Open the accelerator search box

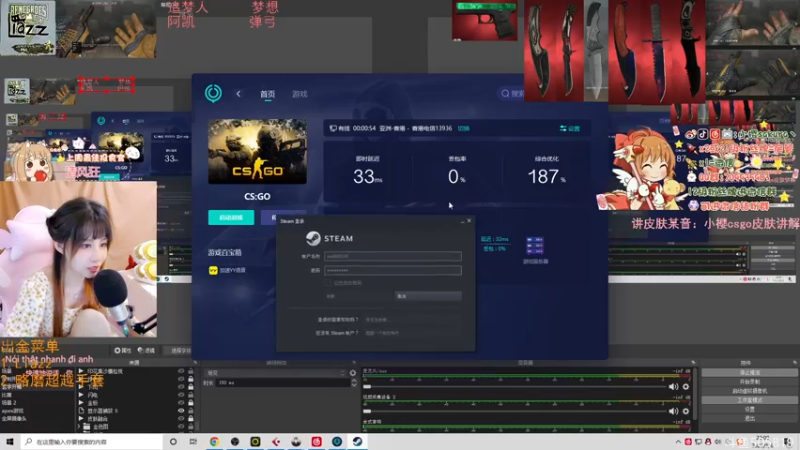[512, 93]
